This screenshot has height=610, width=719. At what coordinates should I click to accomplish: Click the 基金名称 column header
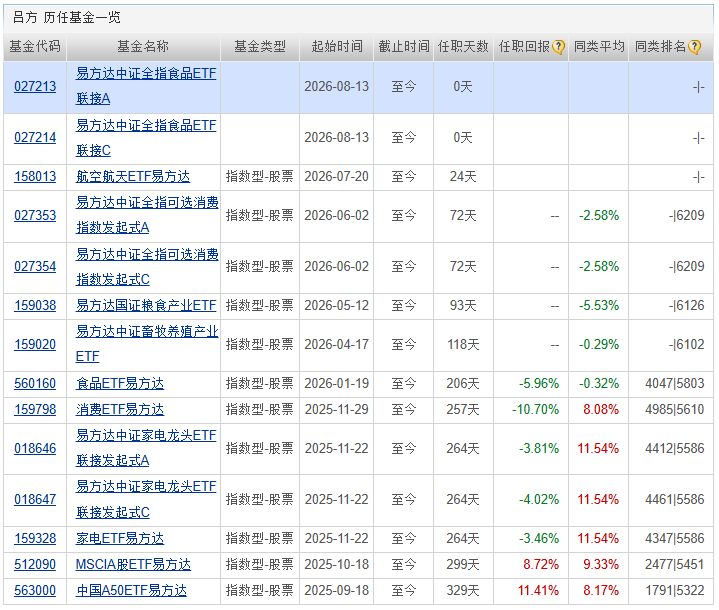[x=143, y=46]
